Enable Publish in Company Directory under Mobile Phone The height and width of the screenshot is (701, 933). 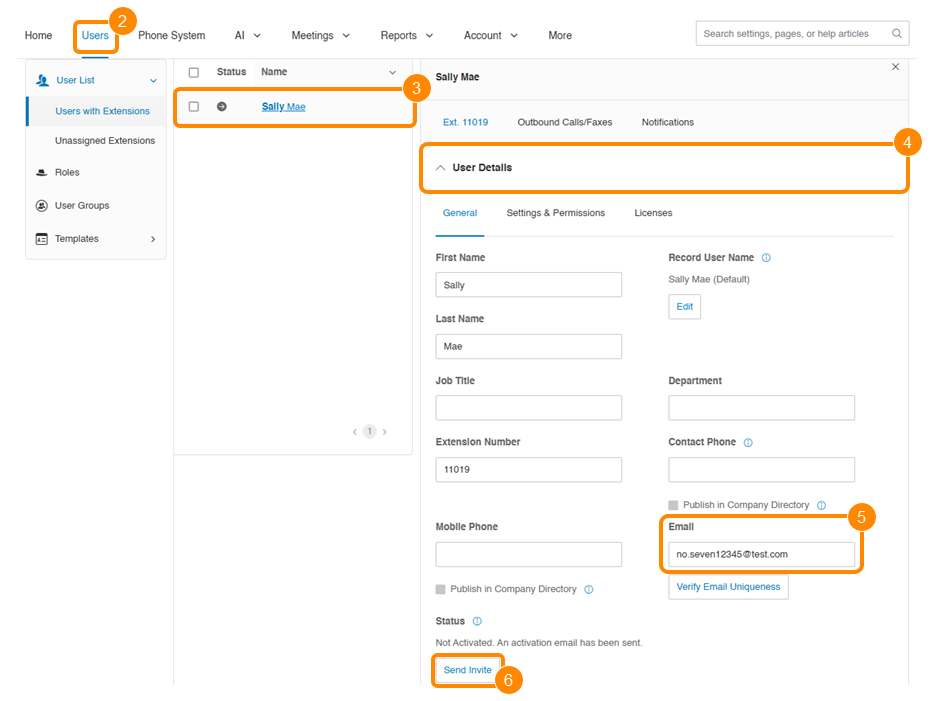point(441,589)
